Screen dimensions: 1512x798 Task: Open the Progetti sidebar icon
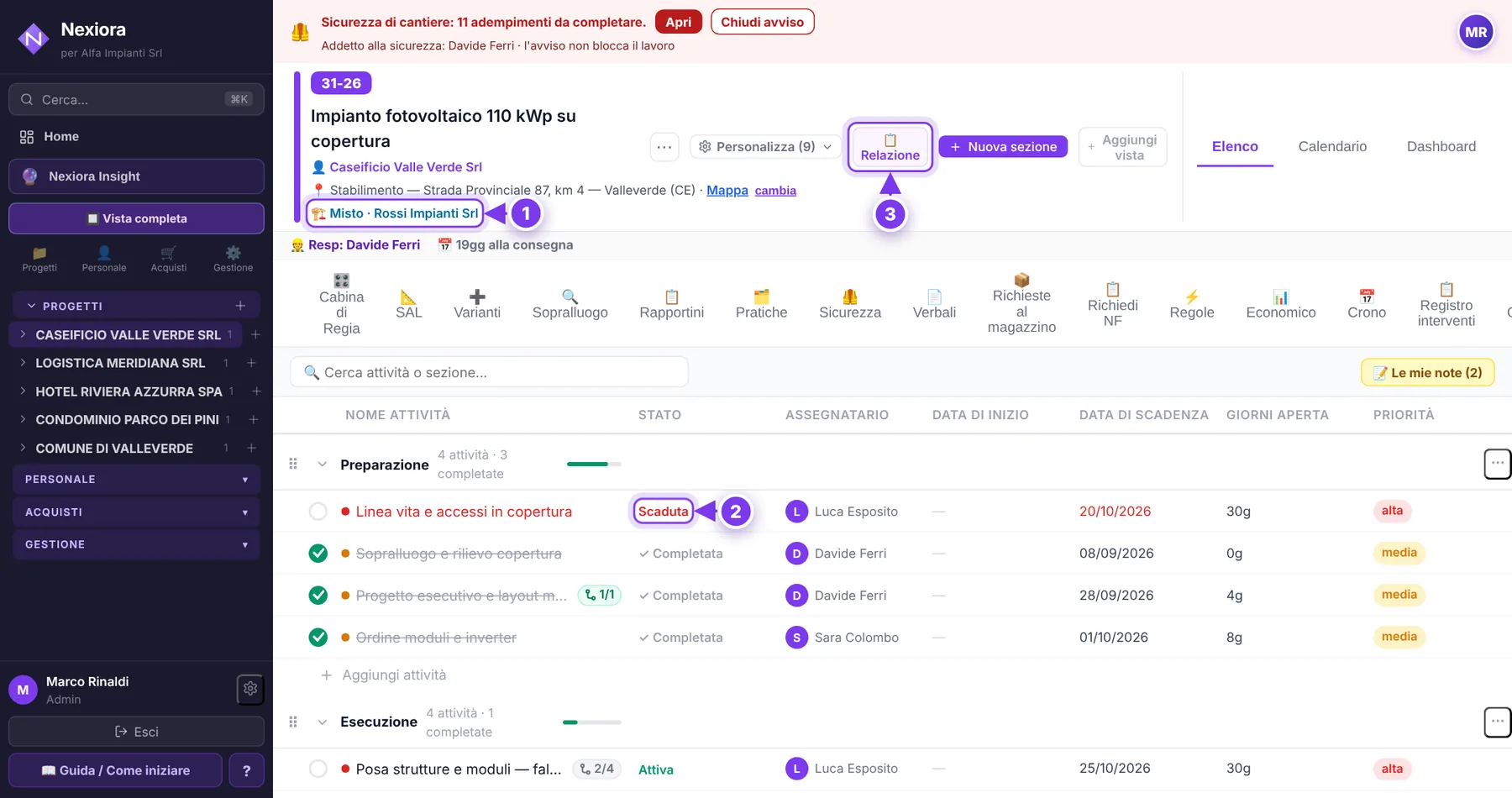pos(39,259)
